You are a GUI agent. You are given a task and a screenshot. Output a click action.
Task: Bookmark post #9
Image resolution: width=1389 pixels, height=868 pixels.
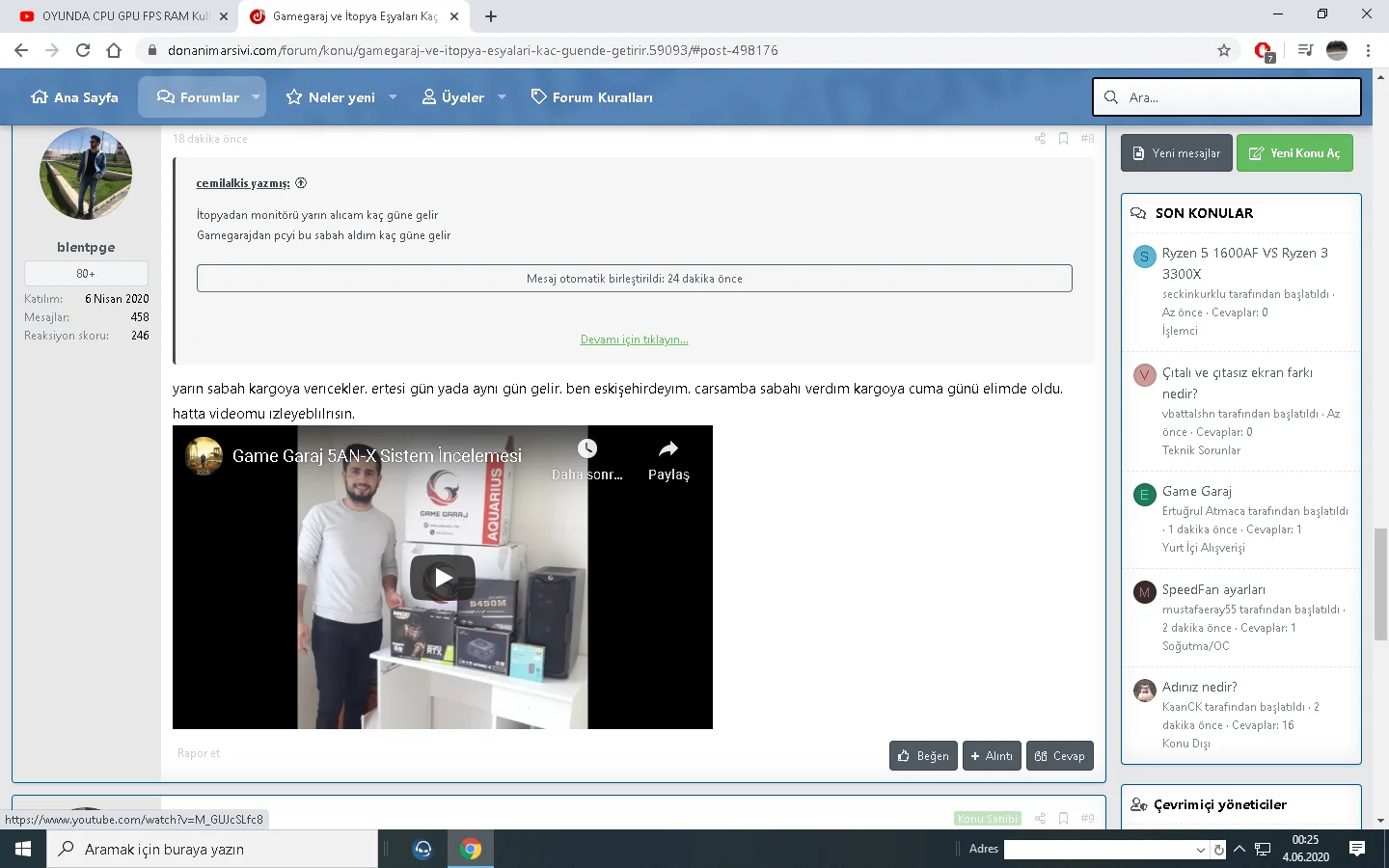1063,818
